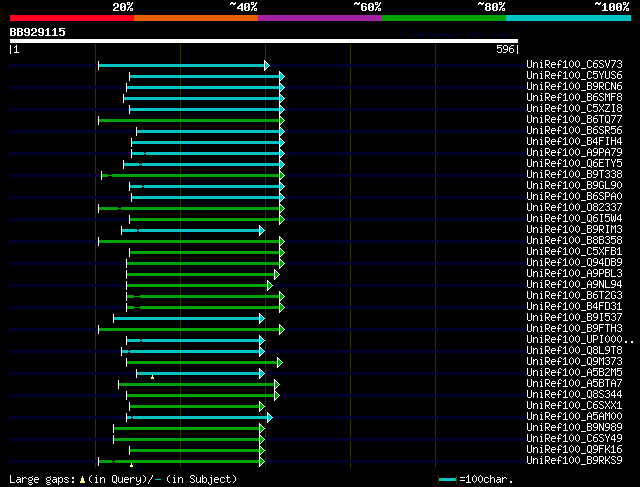
Task: Open the UniRef100_B8B358 hit
Action: tap(574, 241)
